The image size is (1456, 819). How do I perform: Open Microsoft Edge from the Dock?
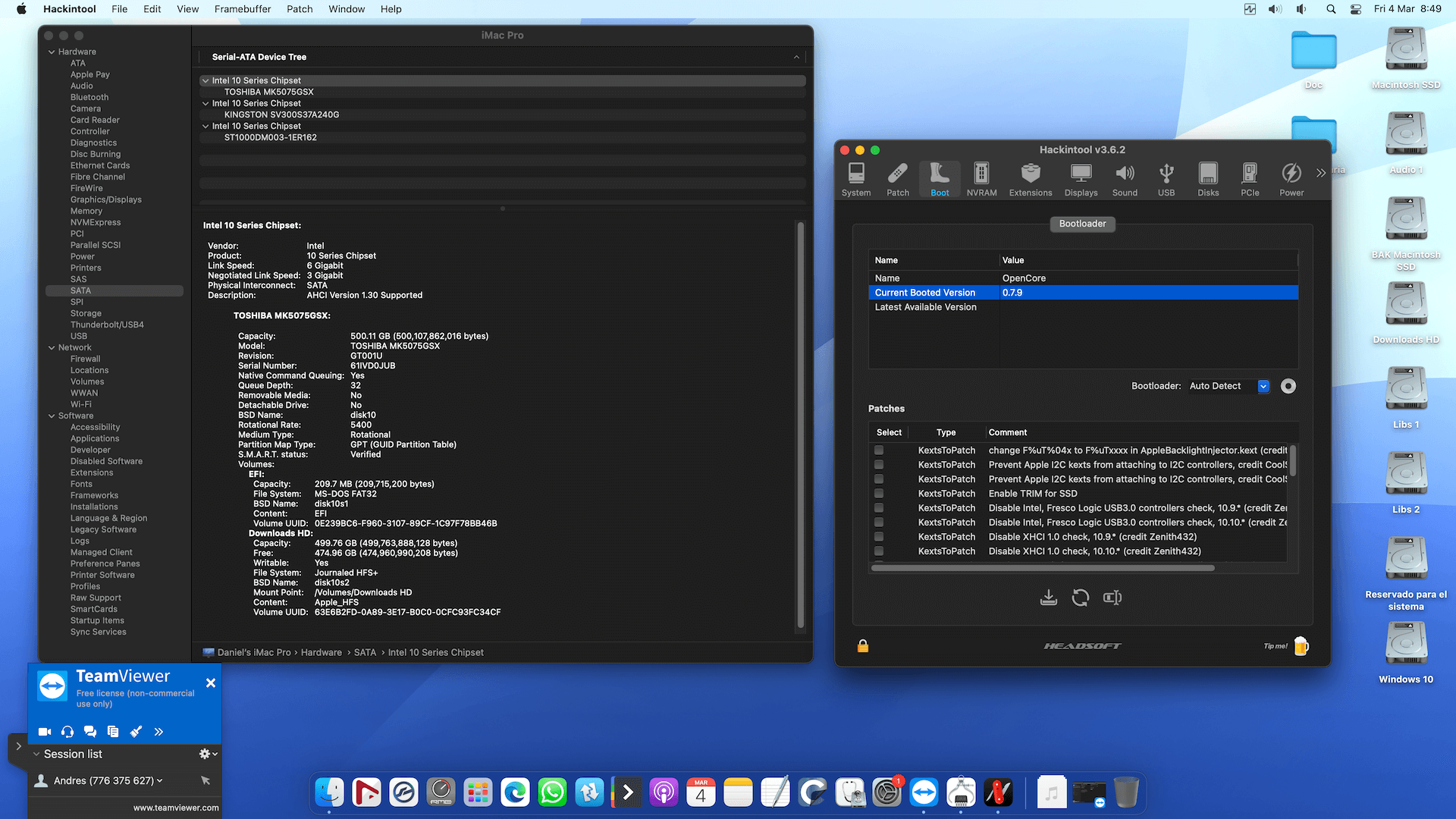[x=515, y=793]
